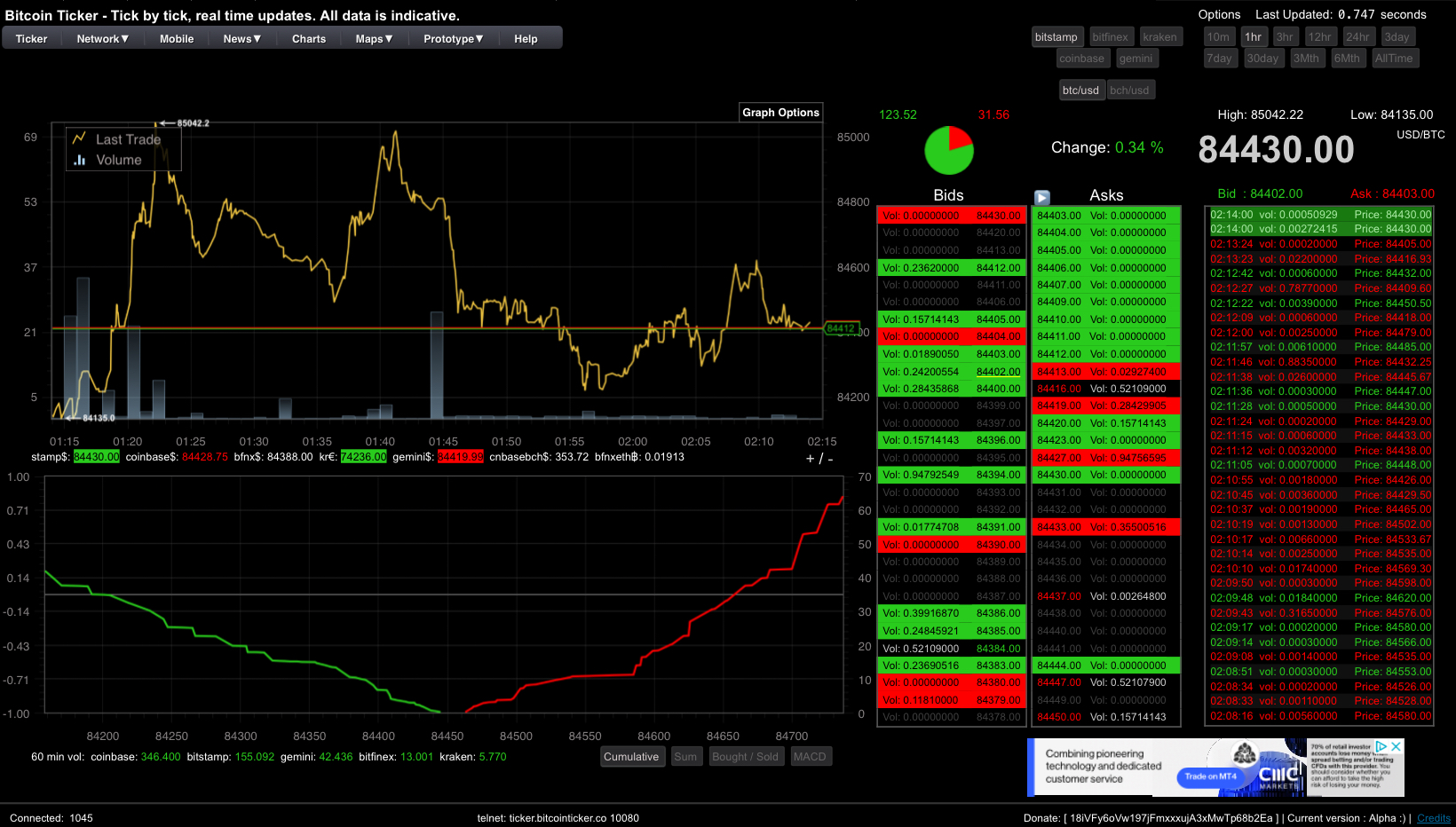Click the ask row priced 84413.00
This screenshot has width=1456, height=827.
tap(1107, 371)
